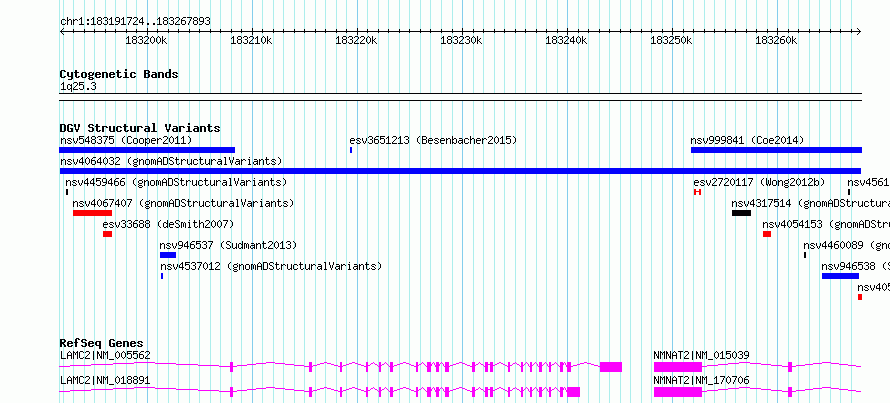Screen dimensions: 890x403
Task: Open the LAMC2|NM_005562 gene label
Action: (x=105, y=355)
